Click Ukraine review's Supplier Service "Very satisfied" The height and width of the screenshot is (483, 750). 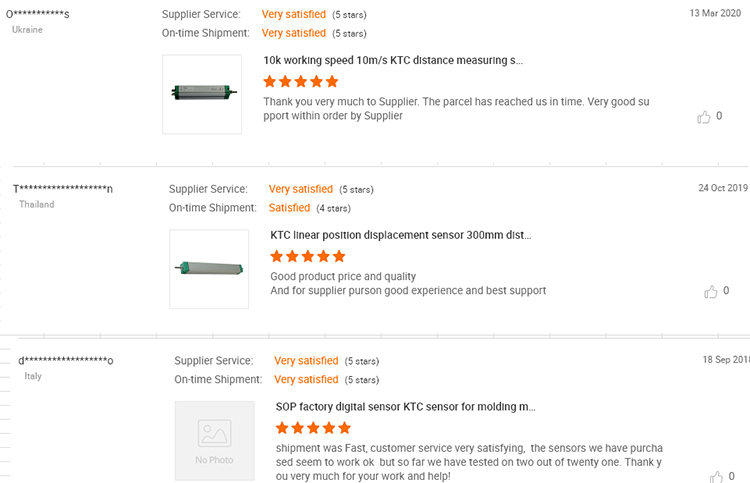(x=293, y=14)
